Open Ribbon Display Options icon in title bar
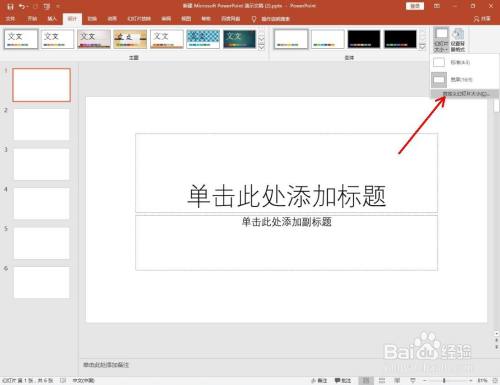 (x=437, y=6)
